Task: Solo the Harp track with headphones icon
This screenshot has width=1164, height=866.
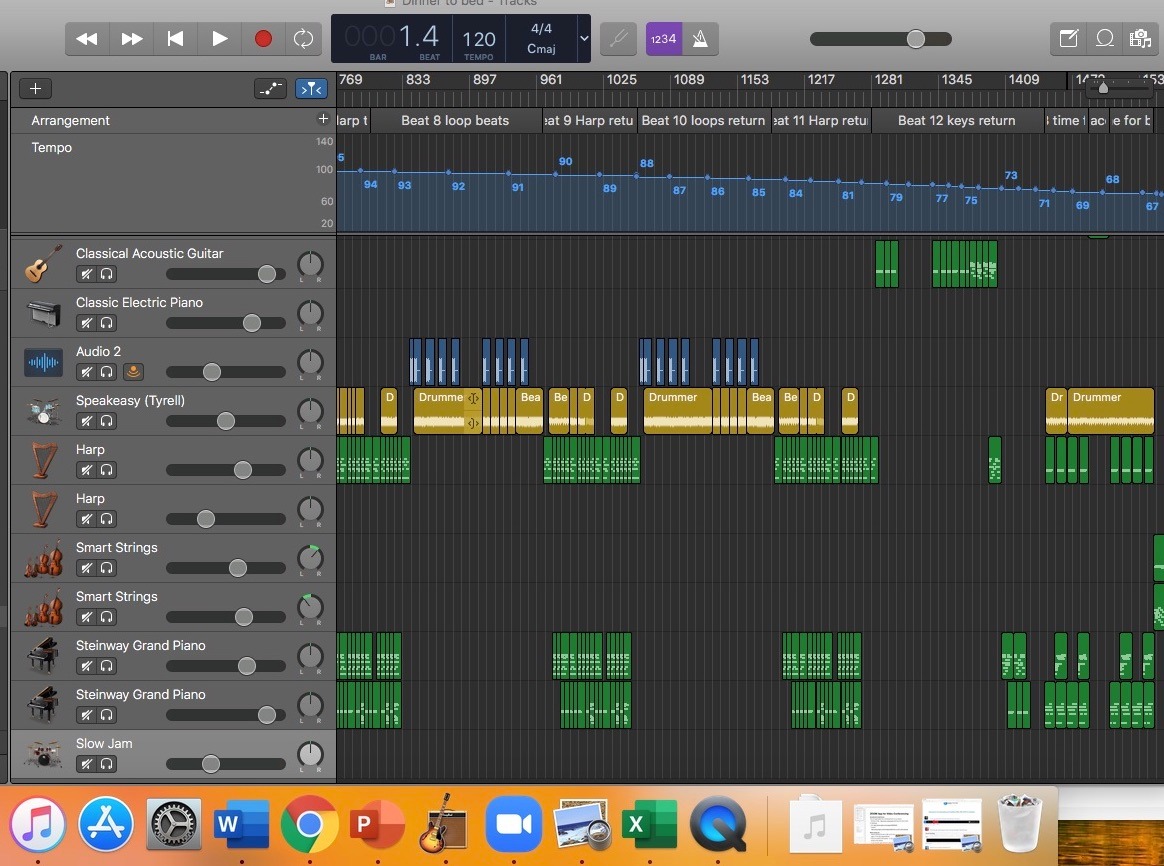Action: (106, 470)
